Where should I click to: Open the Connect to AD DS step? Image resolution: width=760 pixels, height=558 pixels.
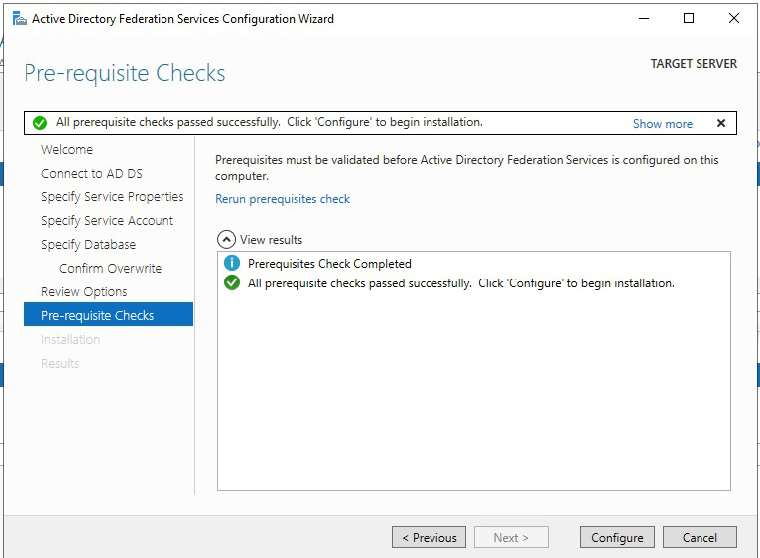[92, 174]
